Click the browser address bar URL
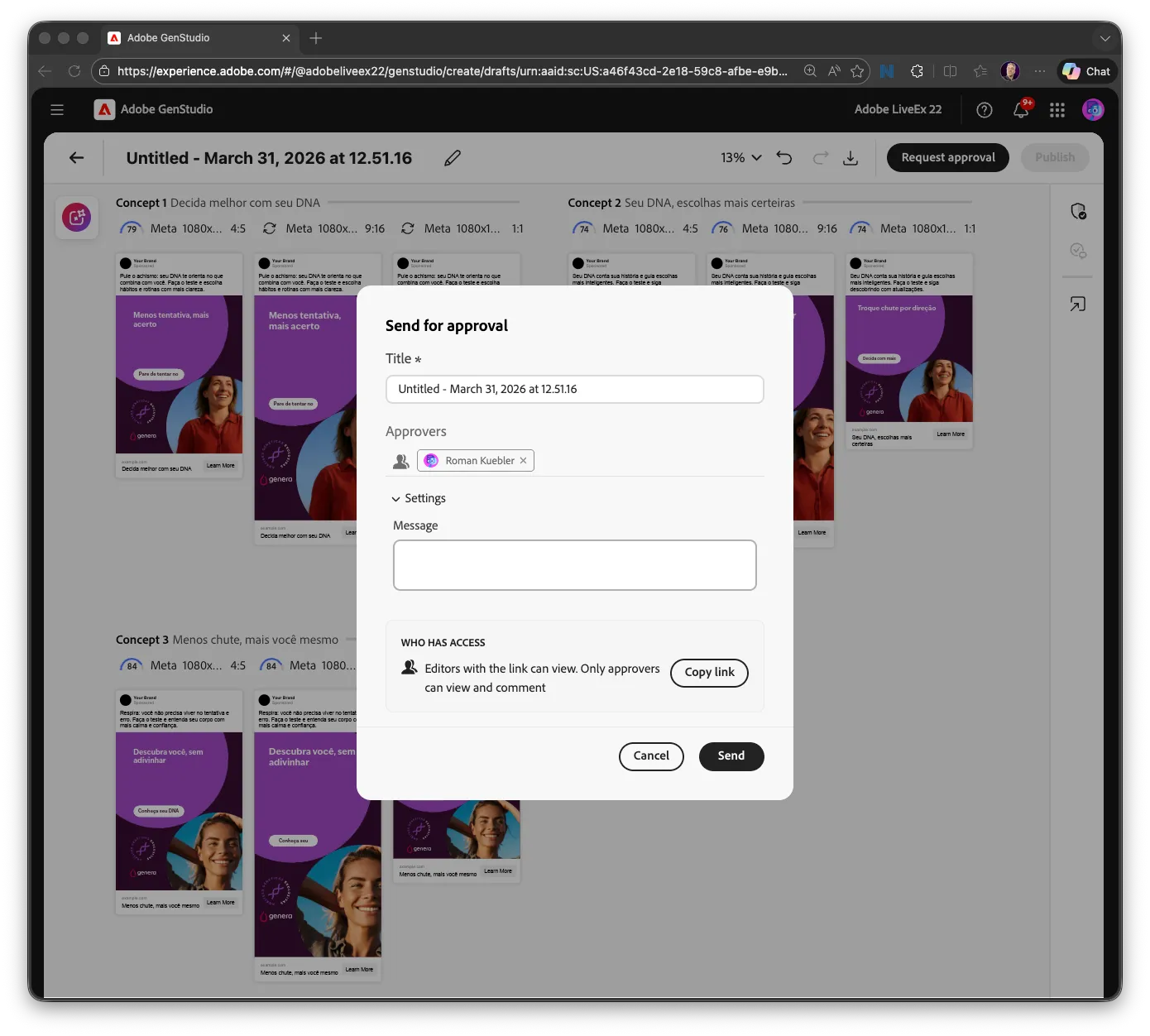Viewport: 1150px width, 1036px height. (x=452, y=71)
